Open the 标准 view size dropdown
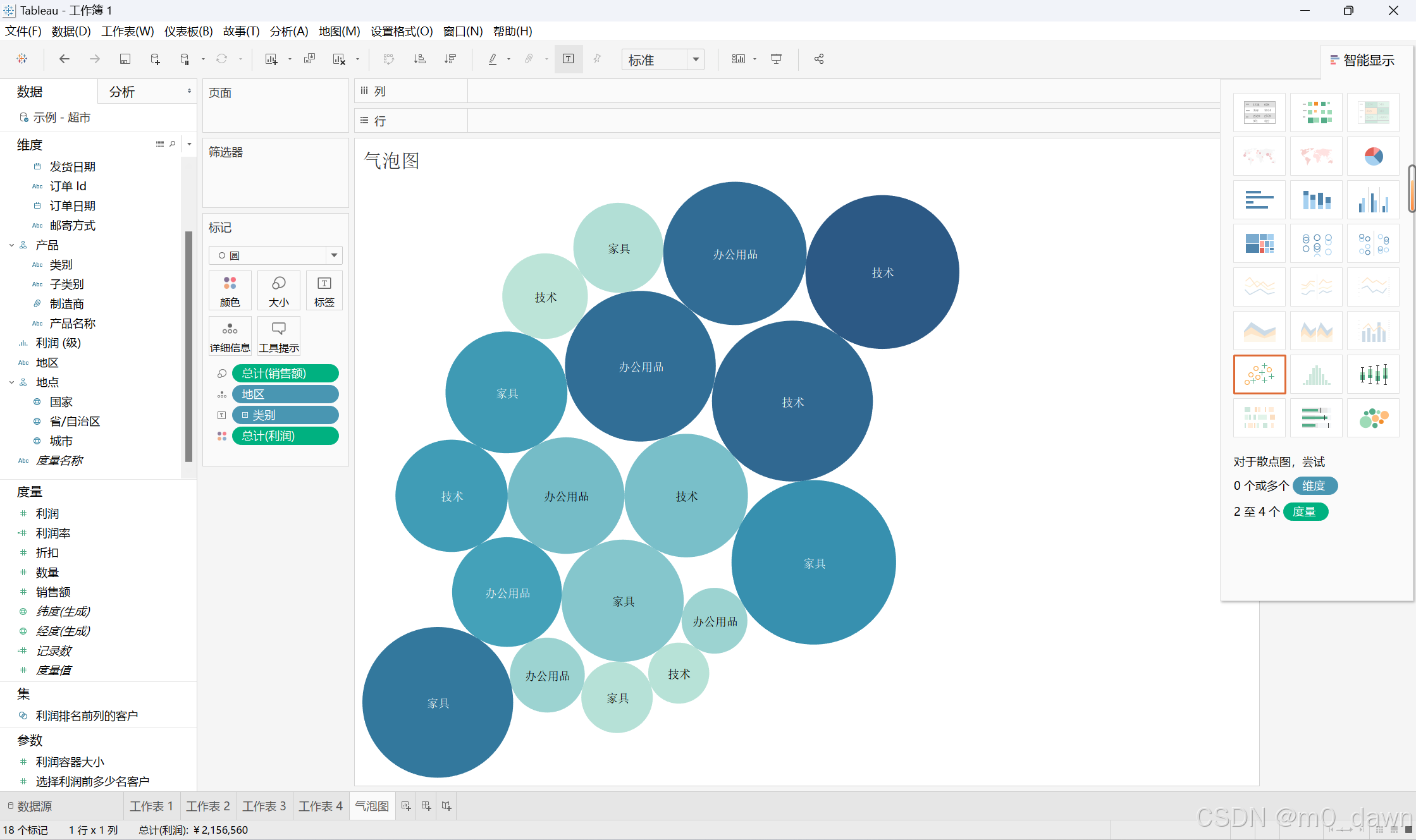This screenshot has width=1416, height=840. point(662,59)
